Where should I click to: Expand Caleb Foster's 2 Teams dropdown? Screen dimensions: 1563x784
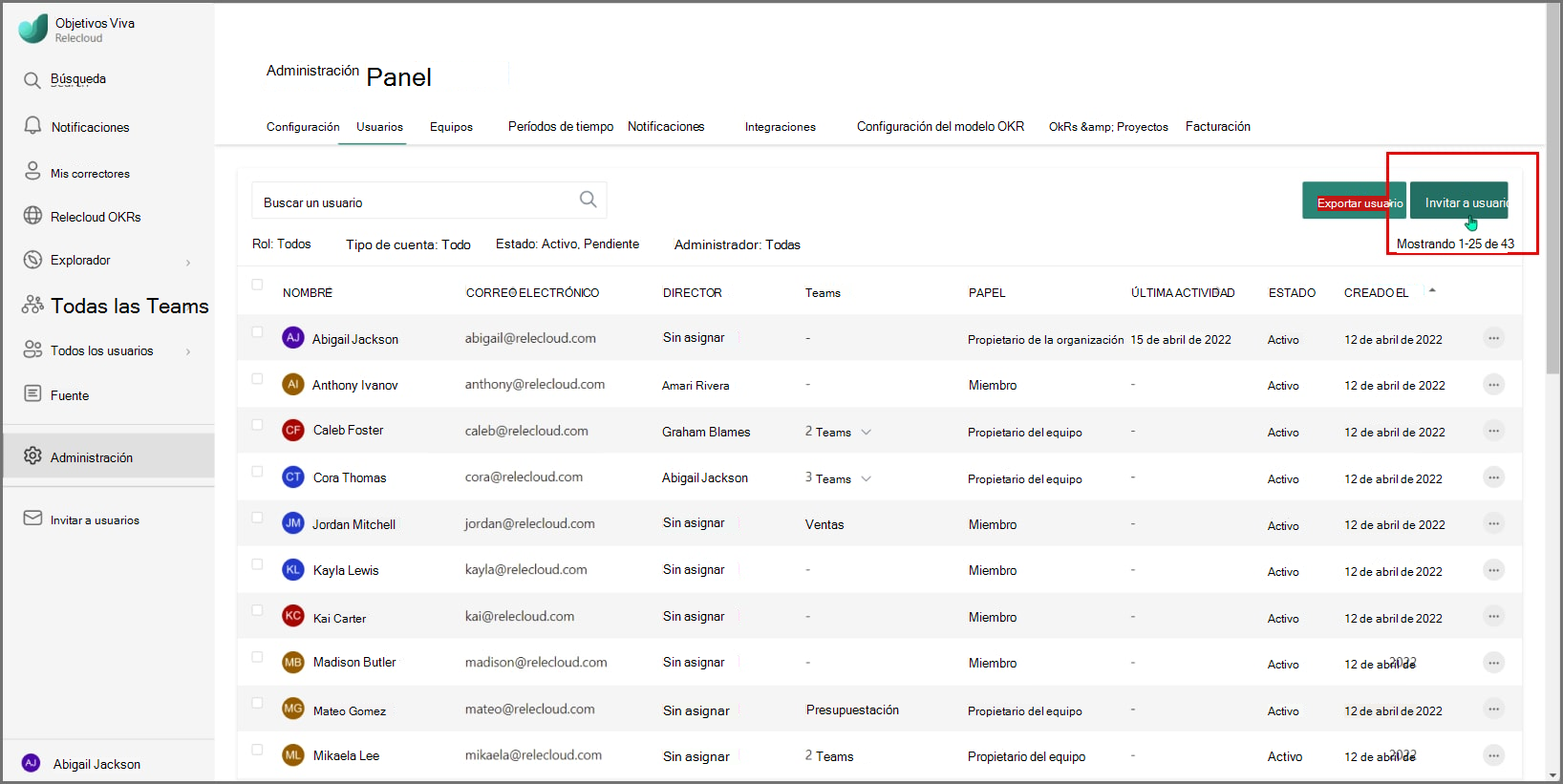(x=866, y=432)
